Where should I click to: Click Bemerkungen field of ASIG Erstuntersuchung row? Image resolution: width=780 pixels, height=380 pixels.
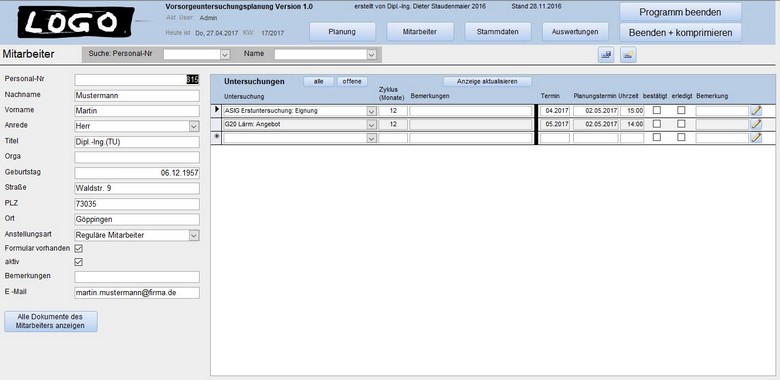click(471, 111)
